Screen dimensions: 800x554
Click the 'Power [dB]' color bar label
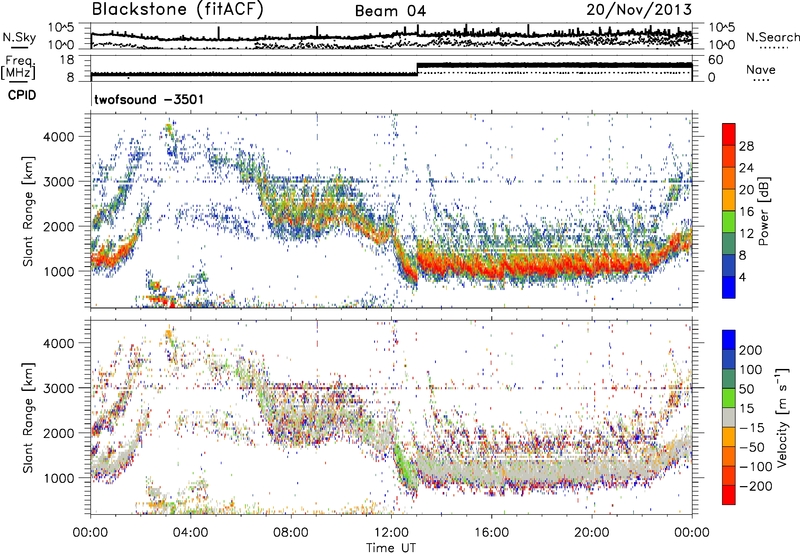click(763, 211)
